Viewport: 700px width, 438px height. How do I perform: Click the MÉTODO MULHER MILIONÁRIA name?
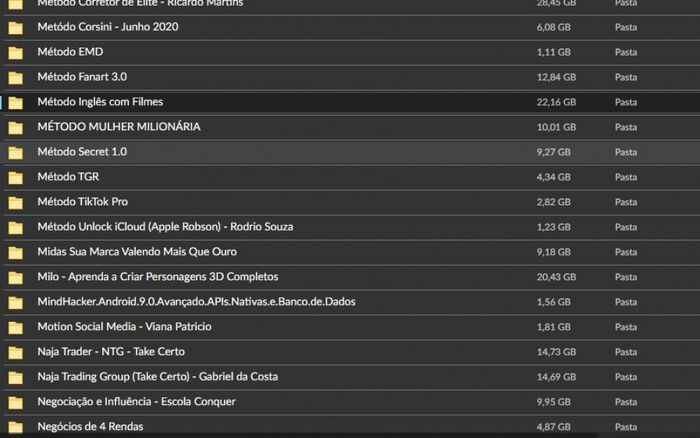point(119,127)
